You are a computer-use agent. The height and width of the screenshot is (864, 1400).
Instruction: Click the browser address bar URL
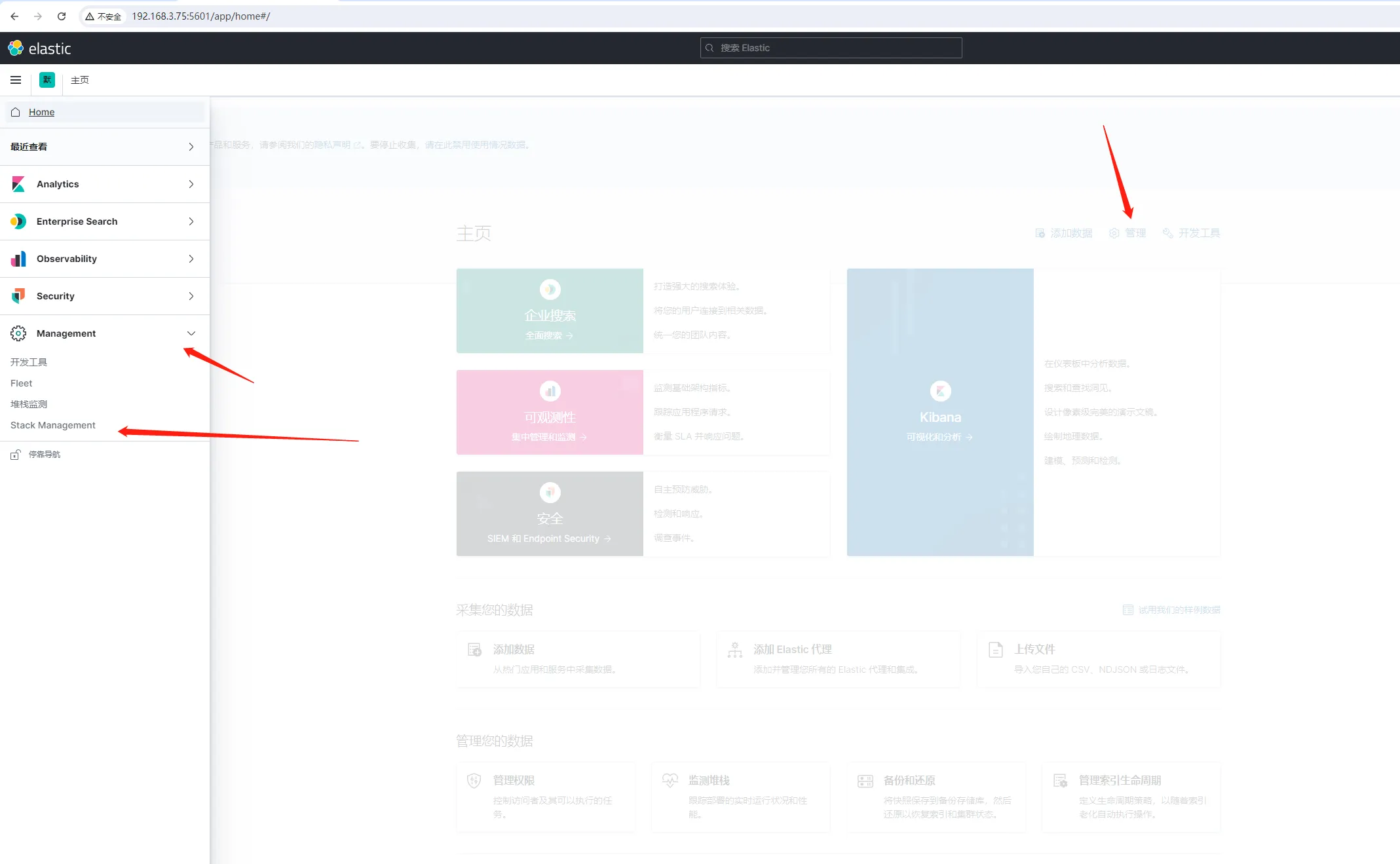(201, 16)
